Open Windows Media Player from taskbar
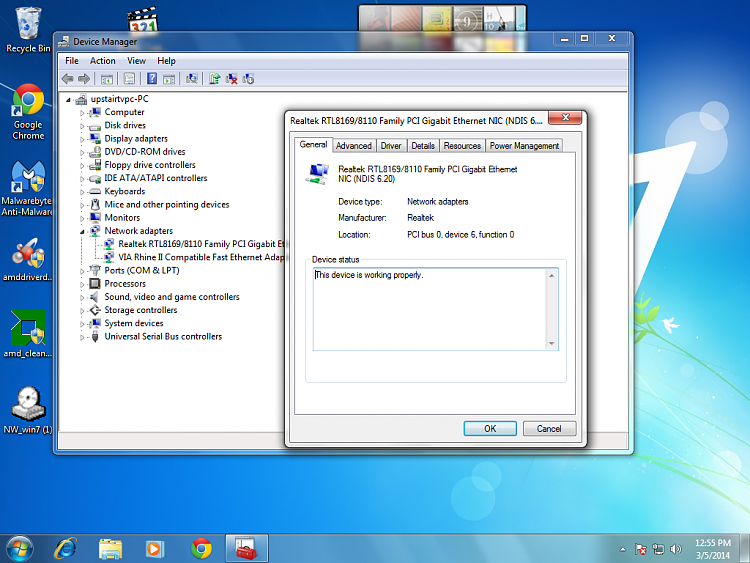Viewport: 750px width, 563px height. click(x=154, y=549)
